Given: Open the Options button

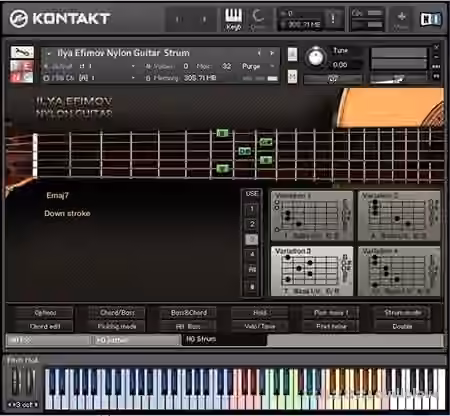Looking at the screenshot, I should pyautogui.click(x=45, y=313).
